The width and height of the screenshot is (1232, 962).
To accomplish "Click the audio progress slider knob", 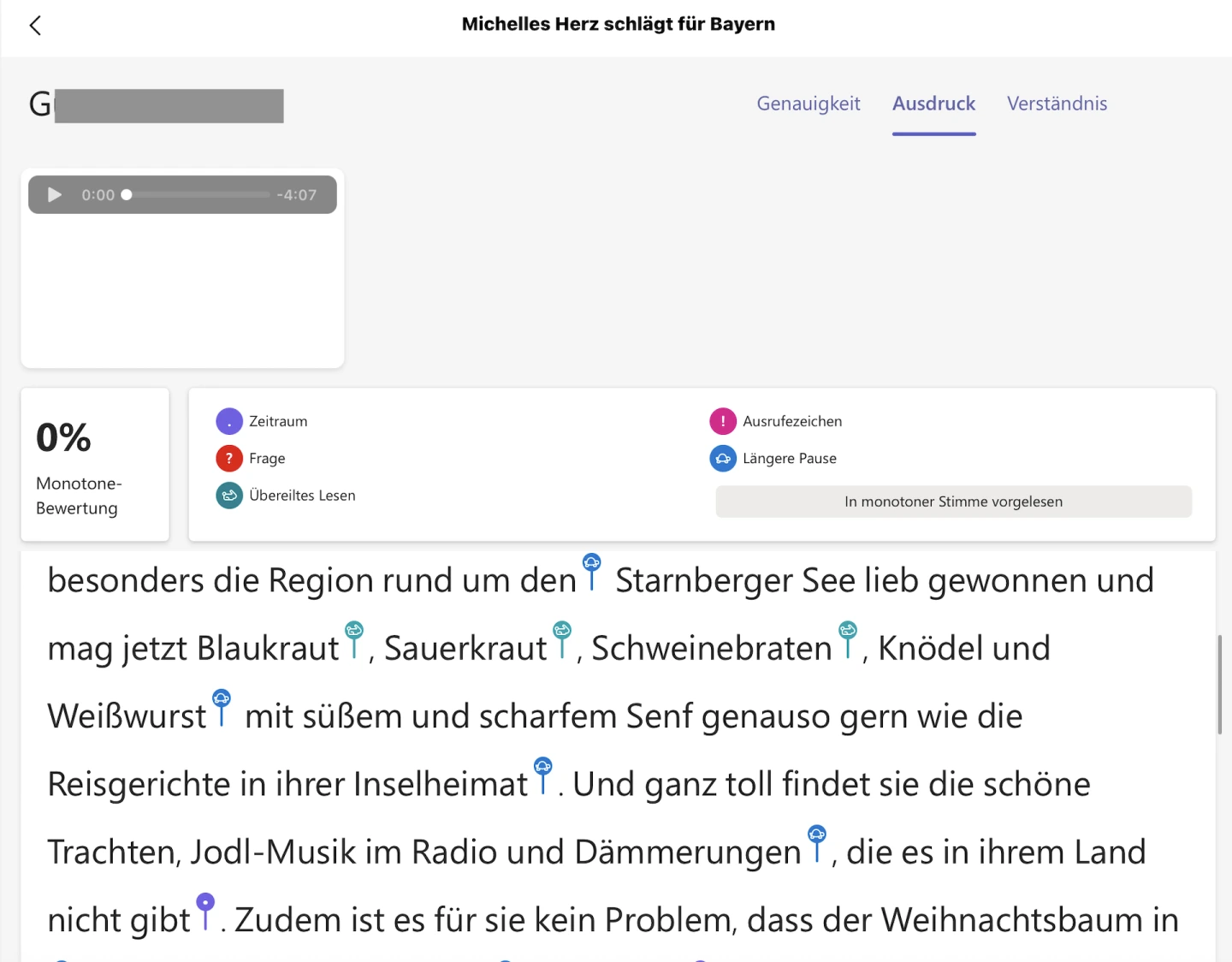I will pyautogui.click(x=127, y=195).
